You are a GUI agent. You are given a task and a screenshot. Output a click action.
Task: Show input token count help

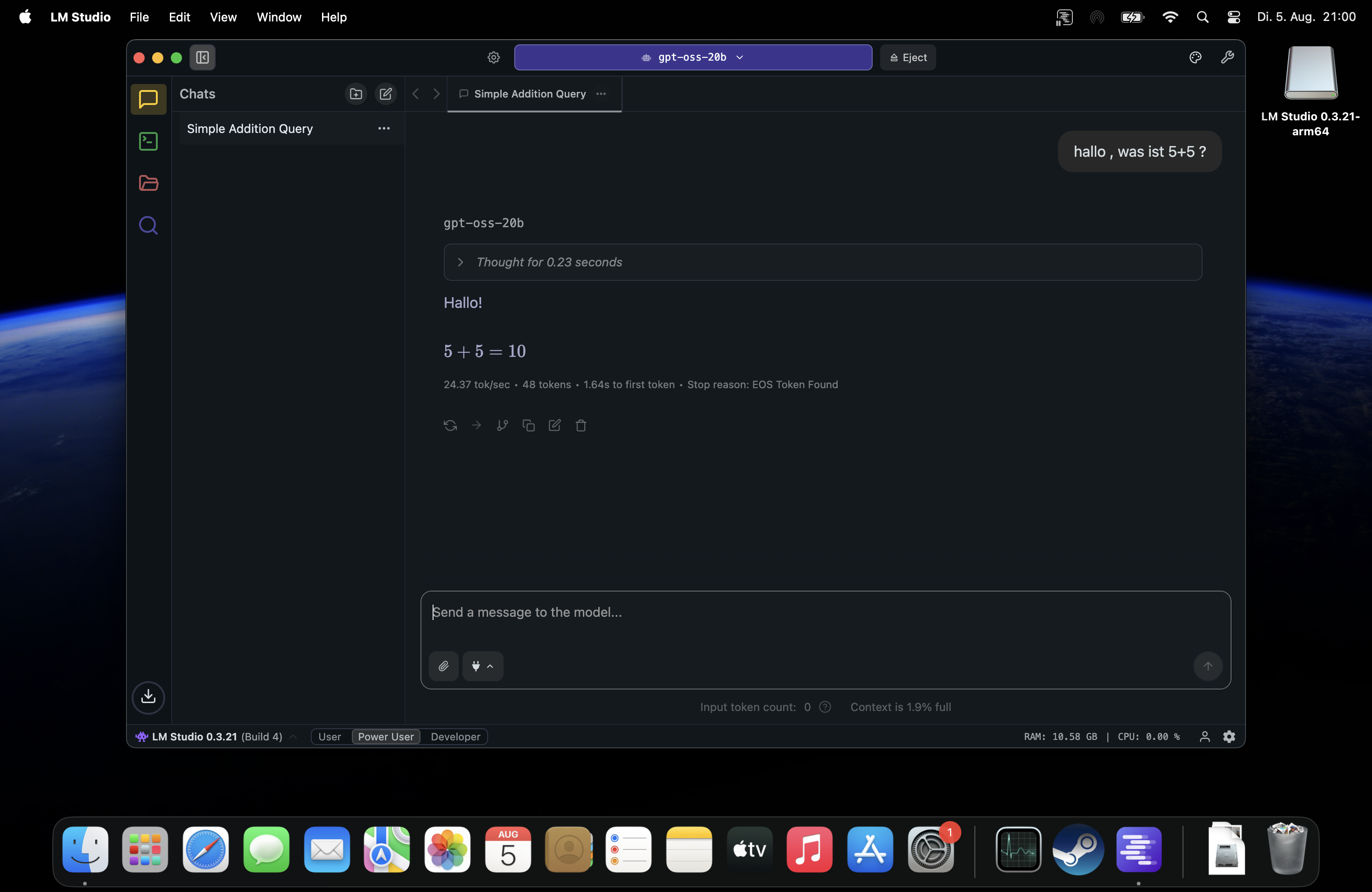(825, 707)
